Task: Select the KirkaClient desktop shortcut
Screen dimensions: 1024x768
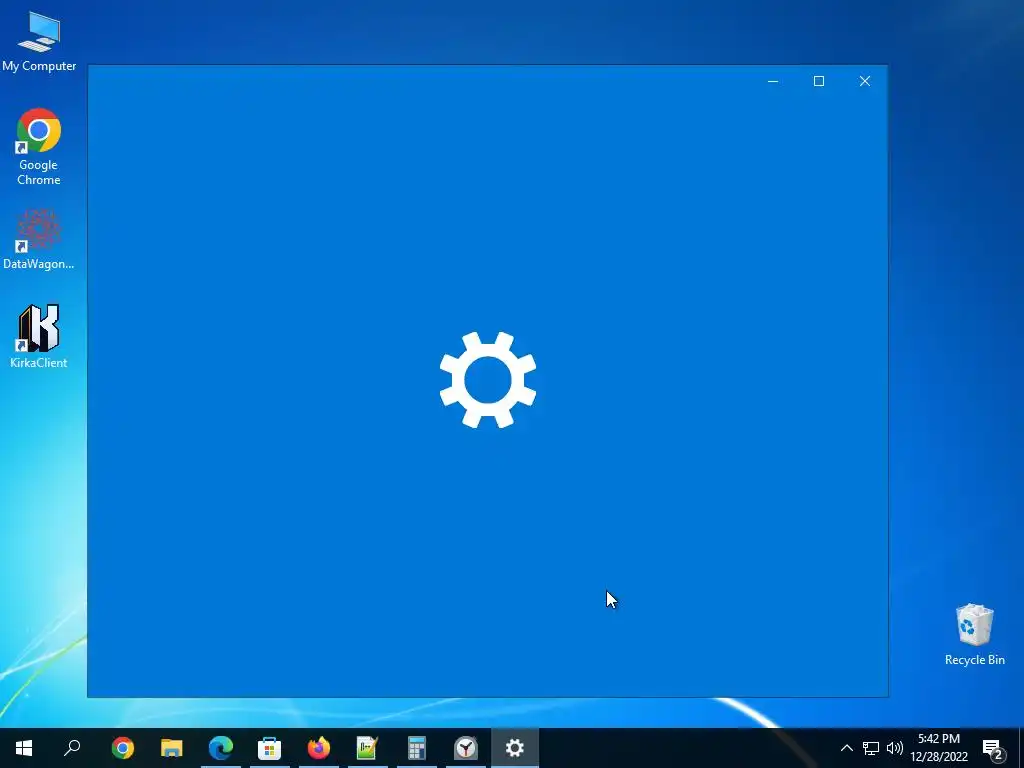Action: [39, 336]
